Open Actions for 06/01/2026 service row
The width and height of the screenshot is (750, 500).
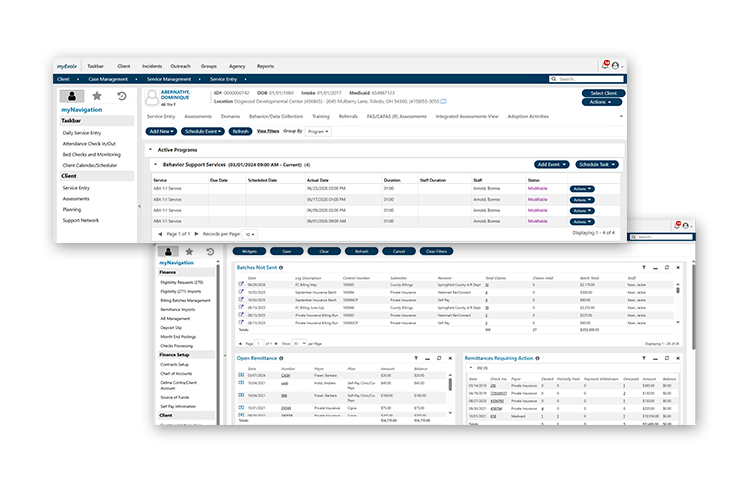(582, 222)
